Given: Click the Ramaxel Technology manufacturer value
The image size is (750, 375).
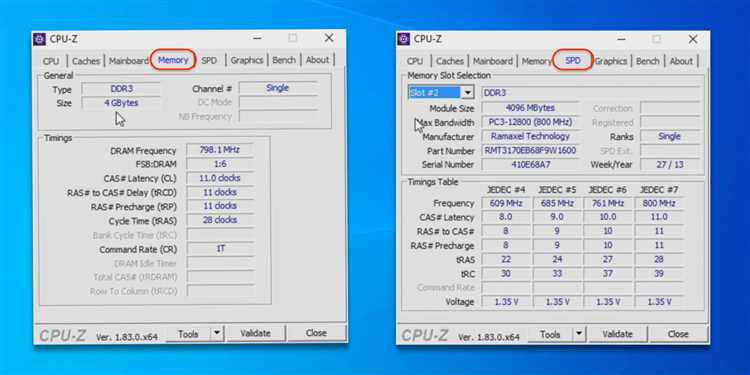Looking at the screenshot, I should 530,137.
